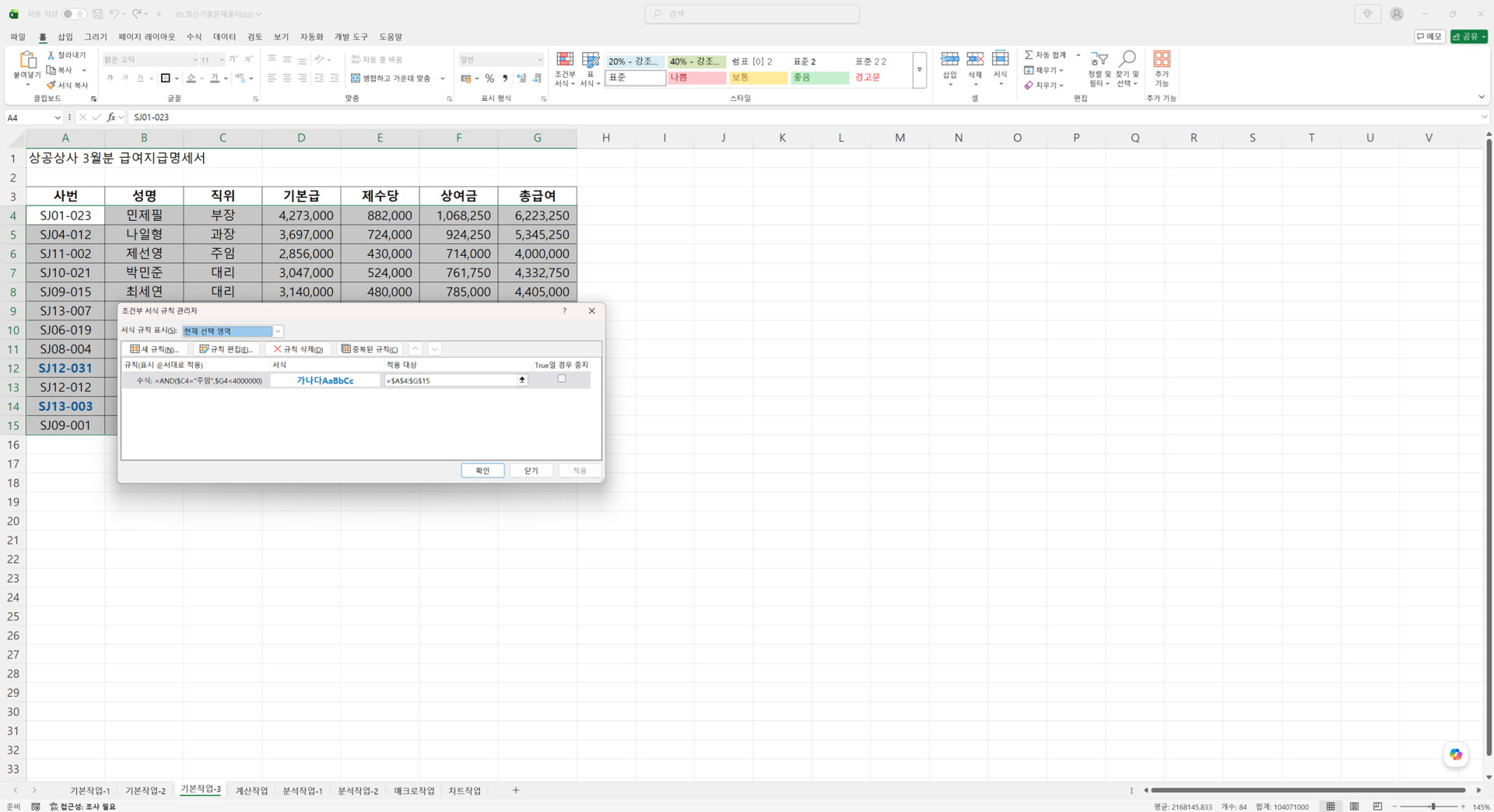Select the rule row with AND formula

356,380
